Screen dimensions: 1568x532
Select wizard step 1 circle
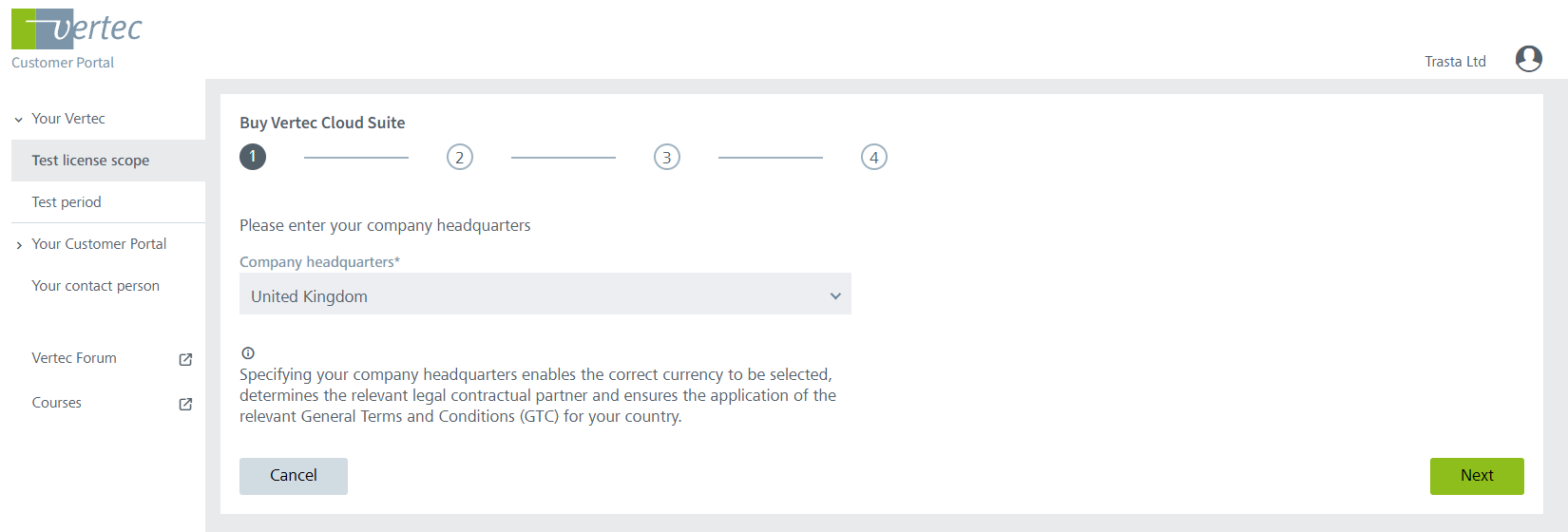[253, 158]
